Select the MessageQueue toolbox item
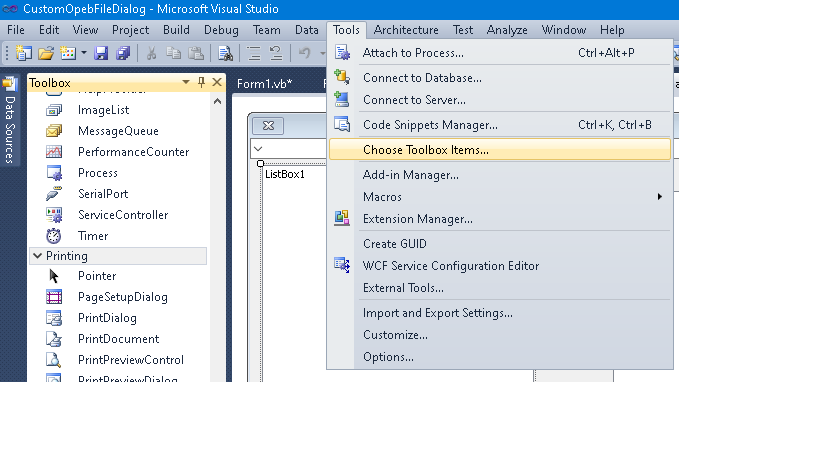Viewport: 819px width, 460px height. (118, 131)
